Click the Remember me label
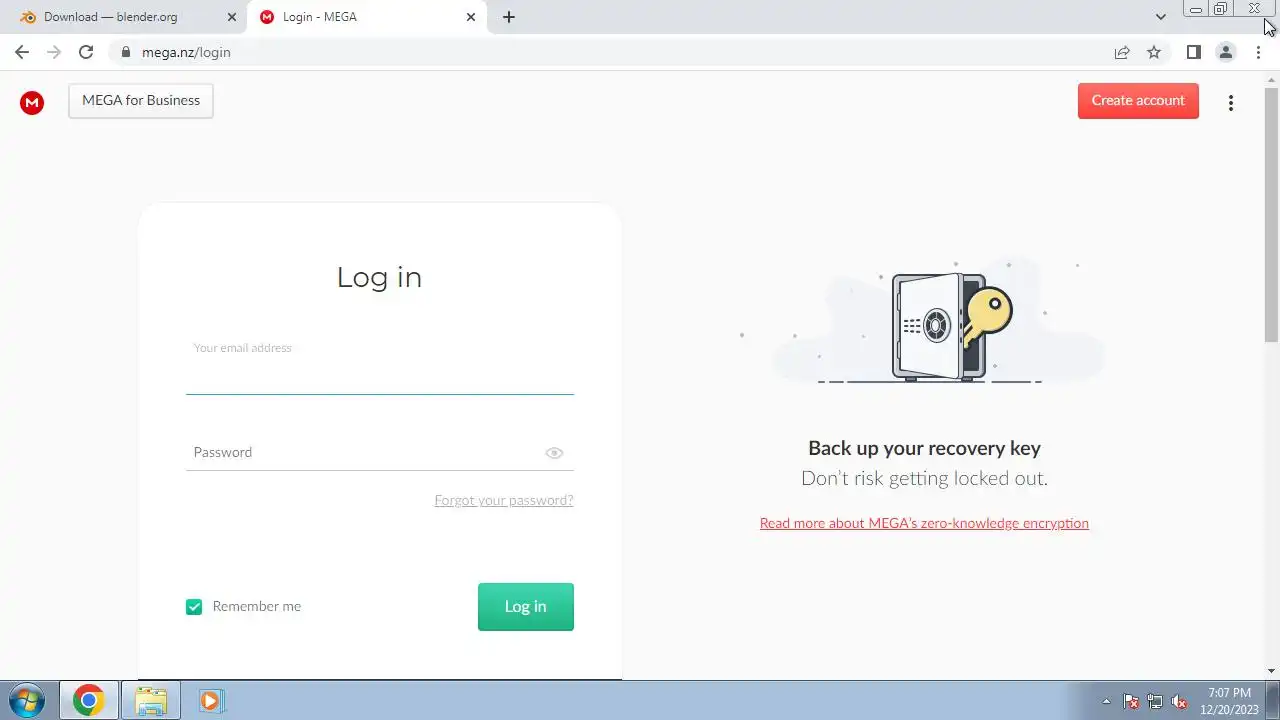 click(x=257, y=607)
